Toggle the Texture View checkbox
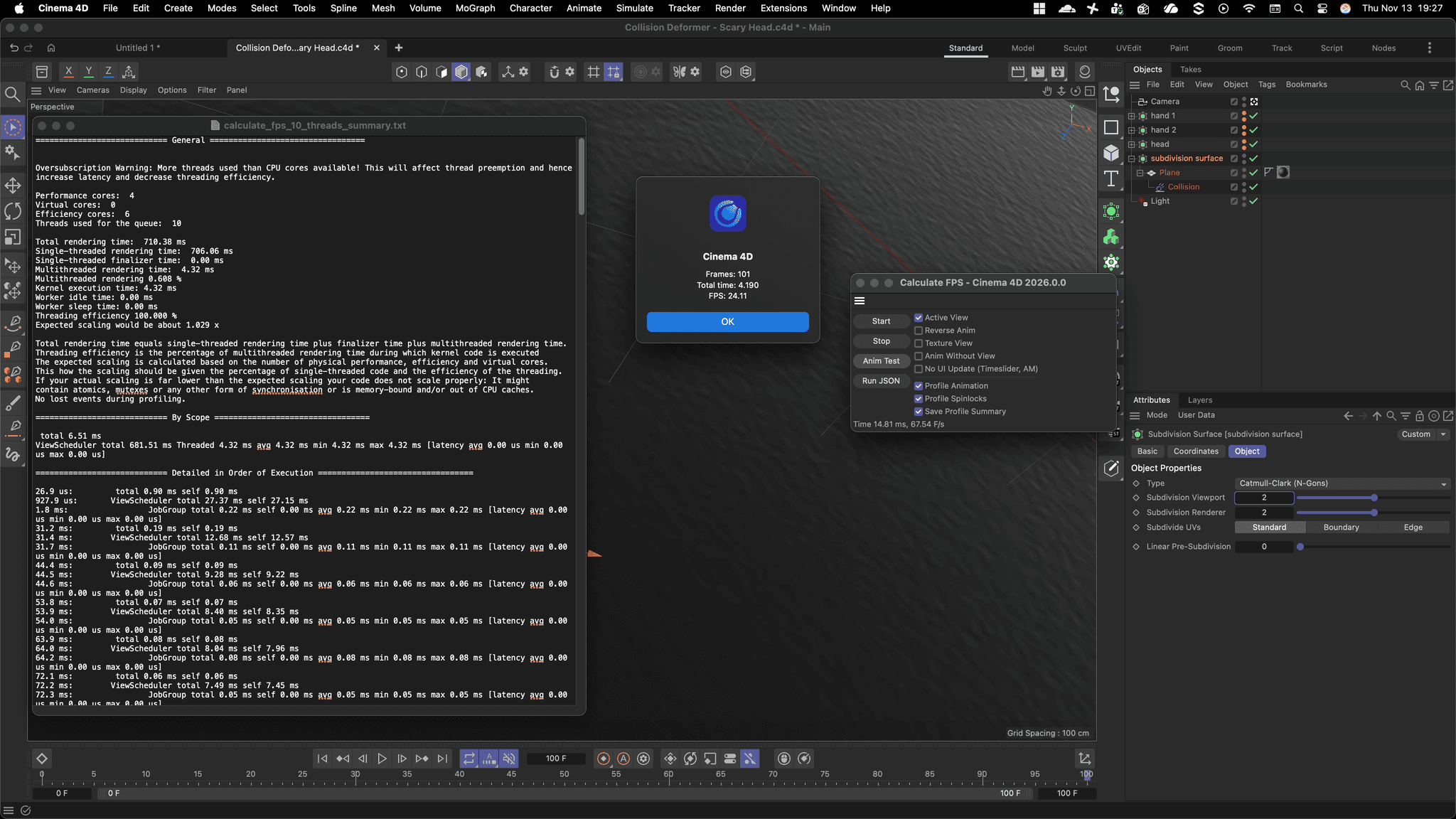The height and width of the screenshot is (819, 1456). [x=919, y=343]
